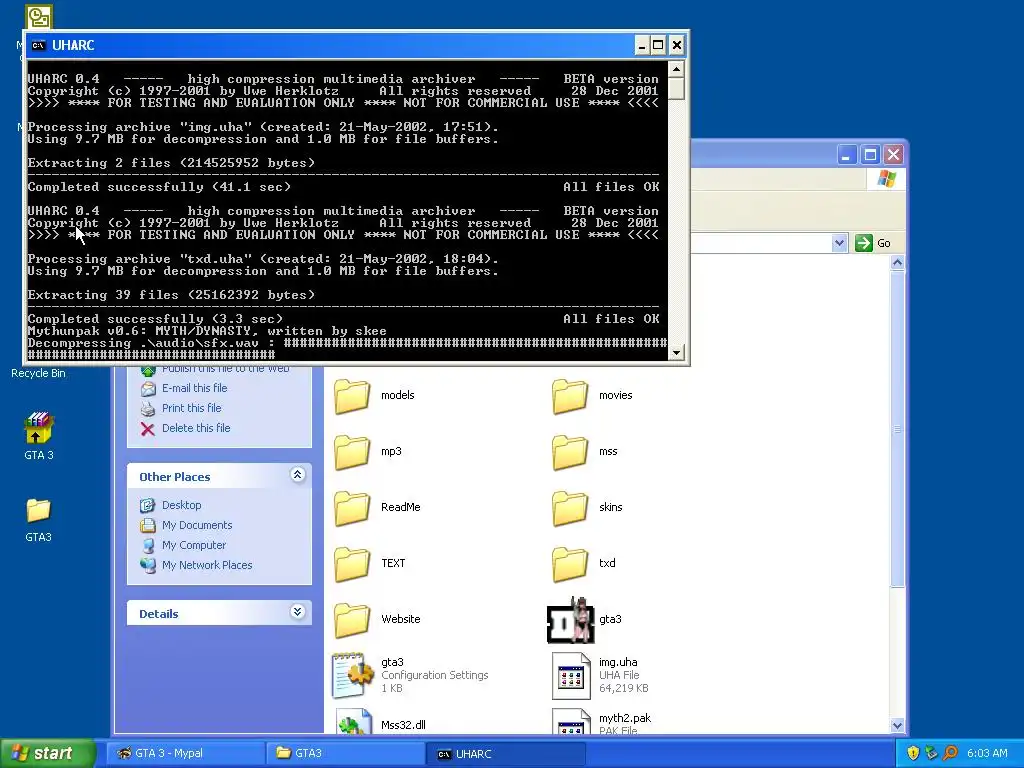Select the gta3 Configuration Settings file
Image resolution: width=1024 pixels, height=768 pixels.
[353, 675]
